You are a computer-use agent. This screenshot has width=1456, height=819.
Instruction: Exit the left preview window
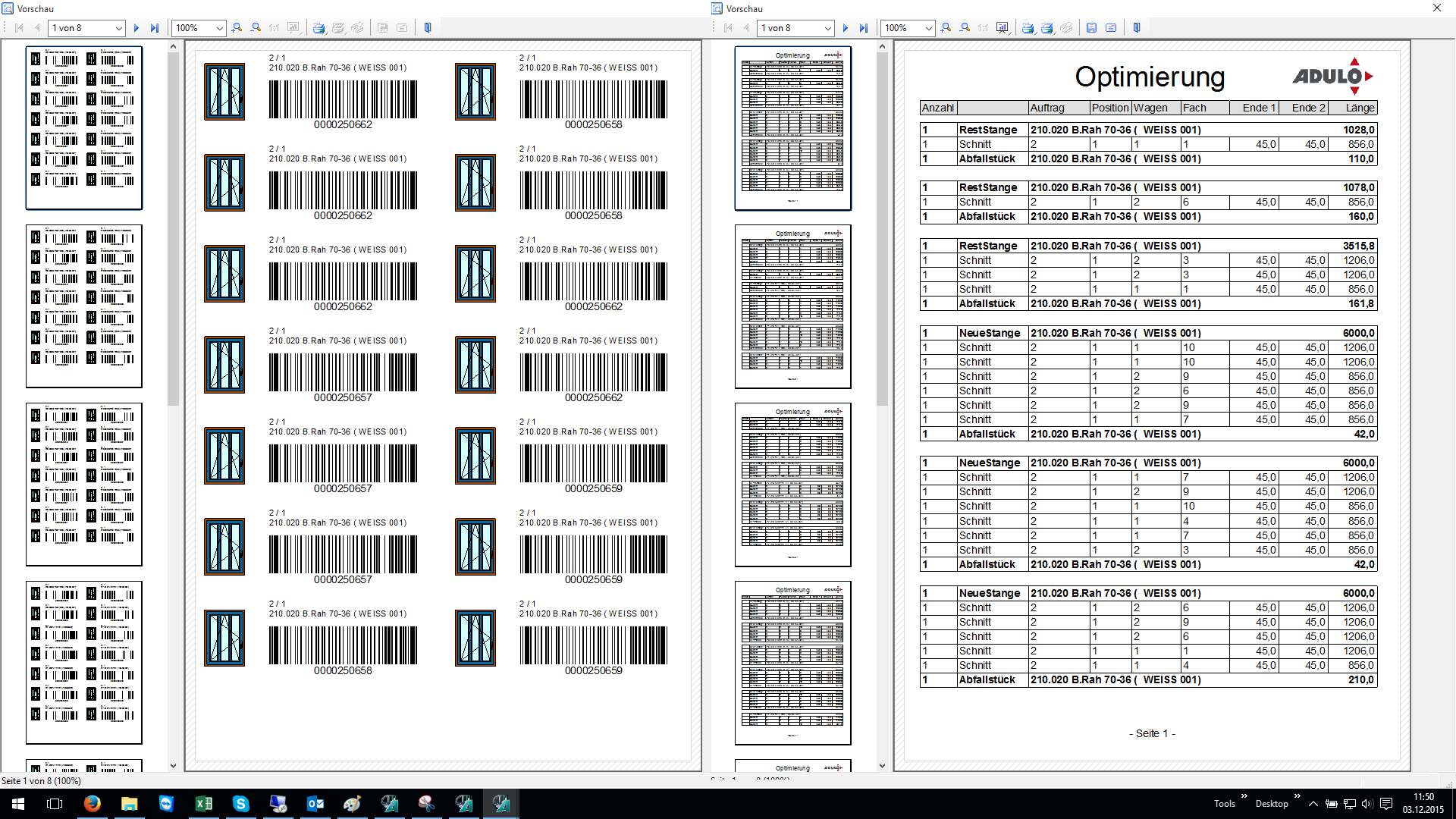click(428, 28)
